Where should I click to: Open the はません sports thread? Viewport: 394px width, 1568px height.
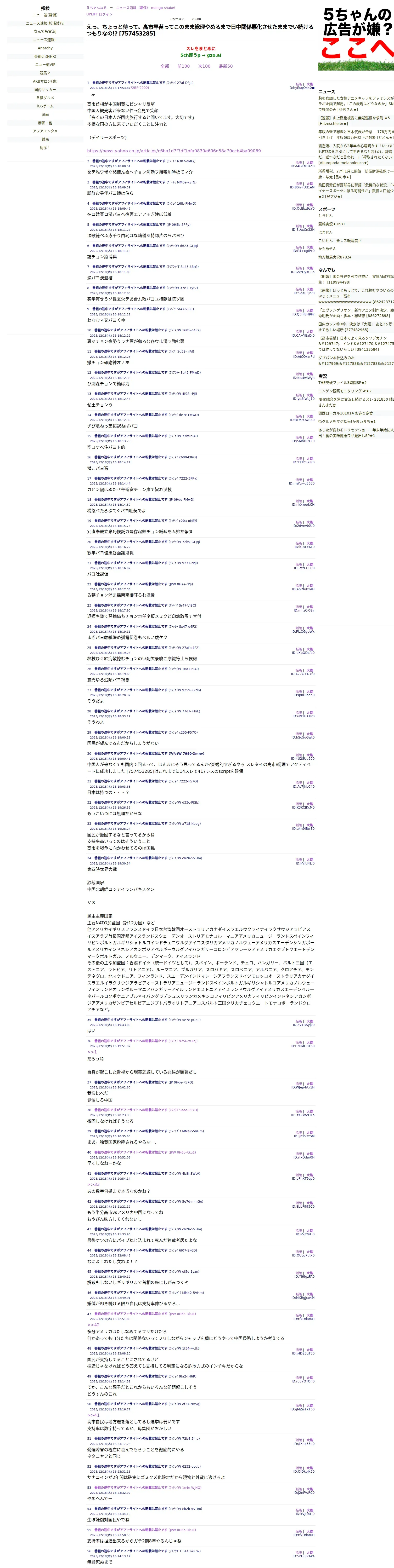click(325, 233)
